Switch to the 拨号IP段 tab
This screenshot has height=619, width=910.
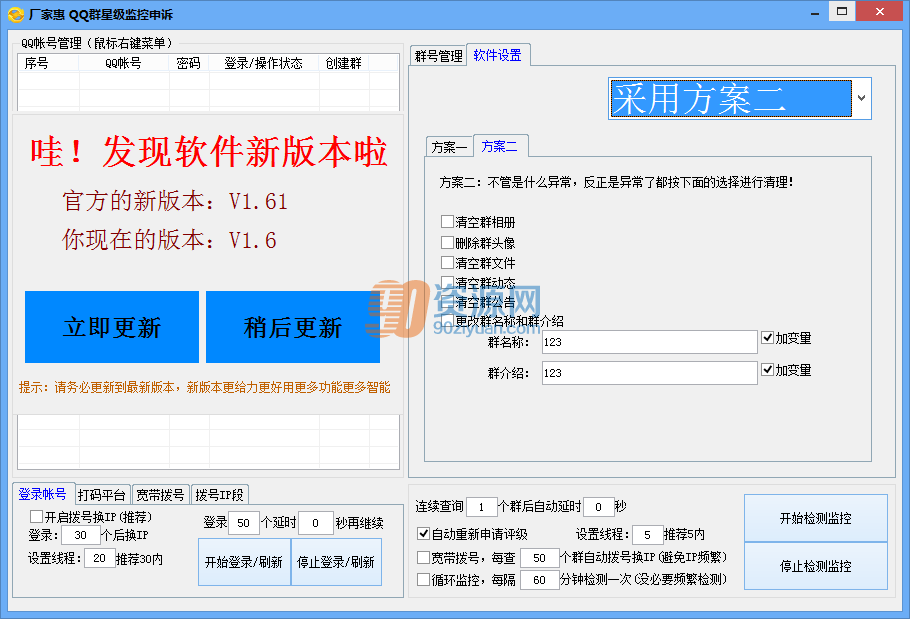tap(219, 495)
